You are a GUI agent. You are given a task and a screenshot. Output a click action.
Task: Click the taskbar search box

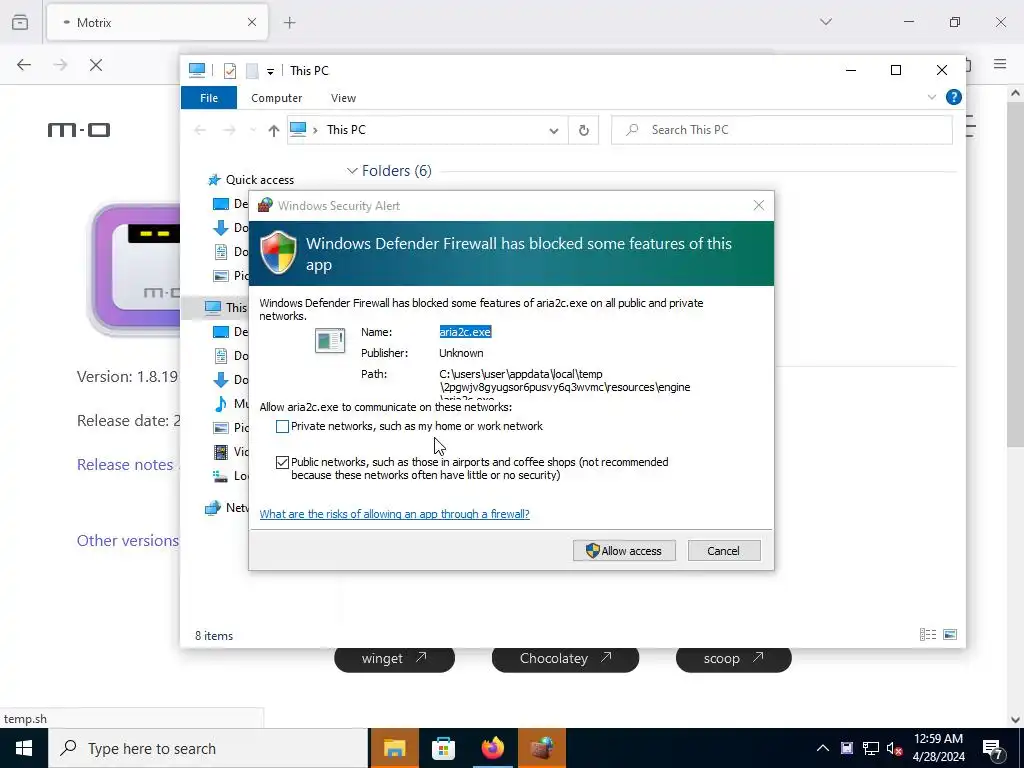tap(208, 748)
